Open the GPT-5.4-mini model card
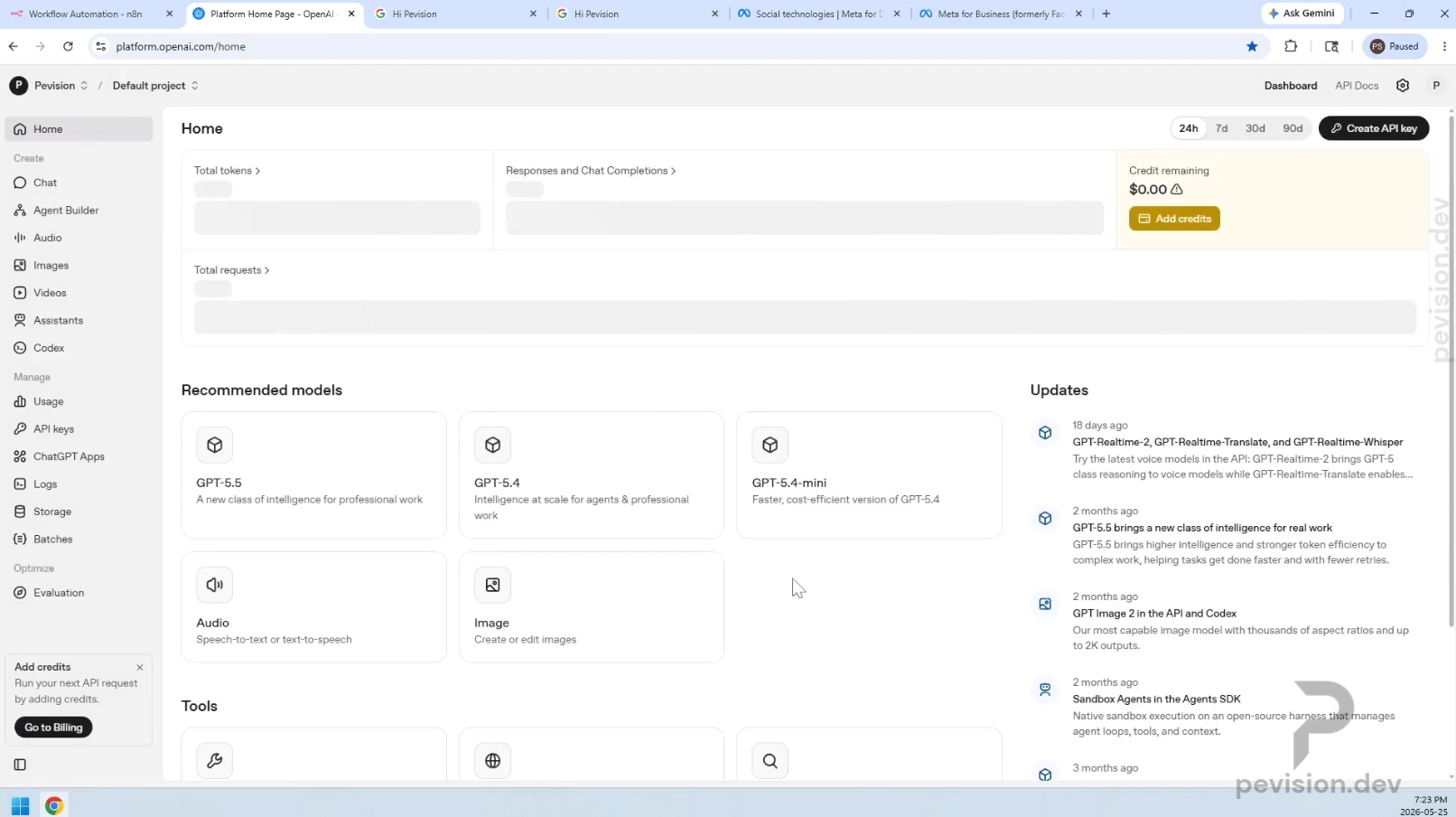Viewport: 1456px width, 817px height. [869, 475]
